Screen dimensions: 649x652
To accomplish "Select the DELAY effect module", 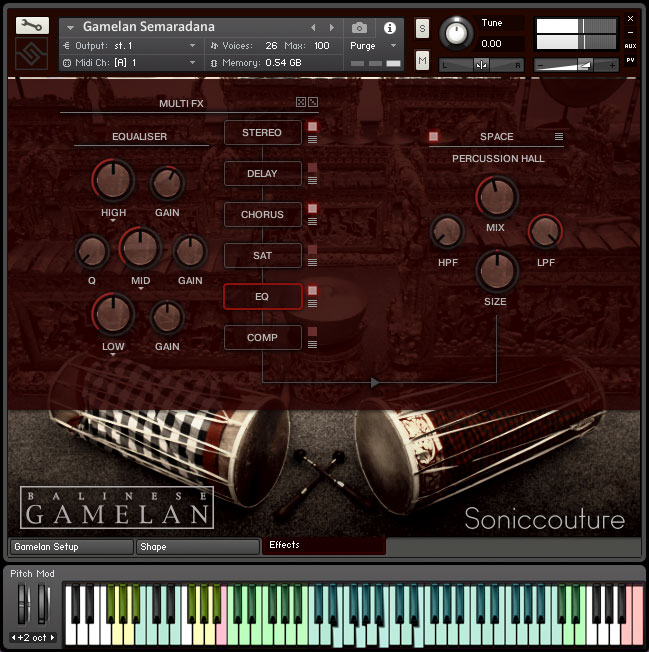I will [262, 173].
